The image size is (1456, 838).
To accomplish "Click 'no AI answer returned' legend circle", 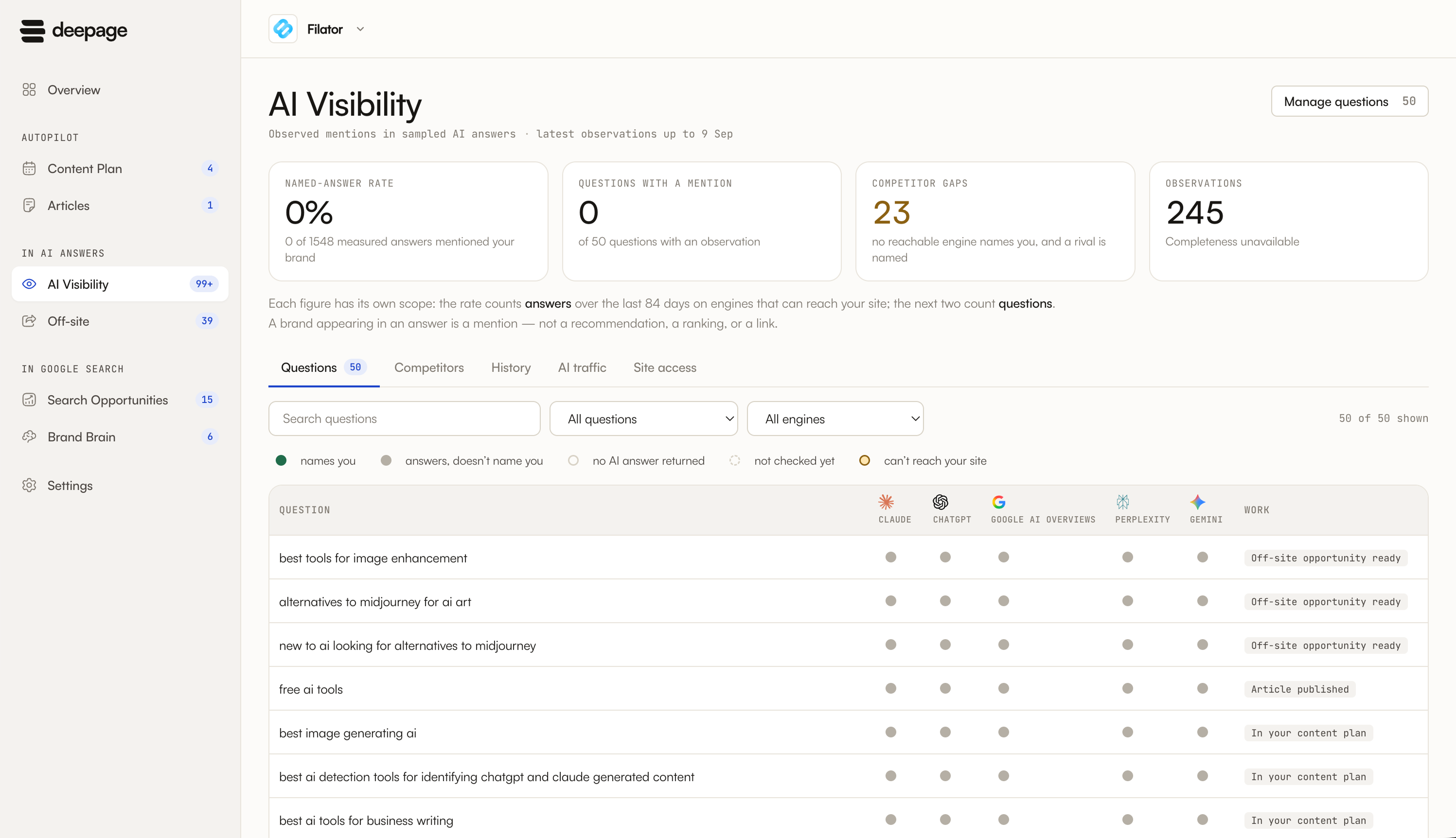I will click(x=573, y=460).
